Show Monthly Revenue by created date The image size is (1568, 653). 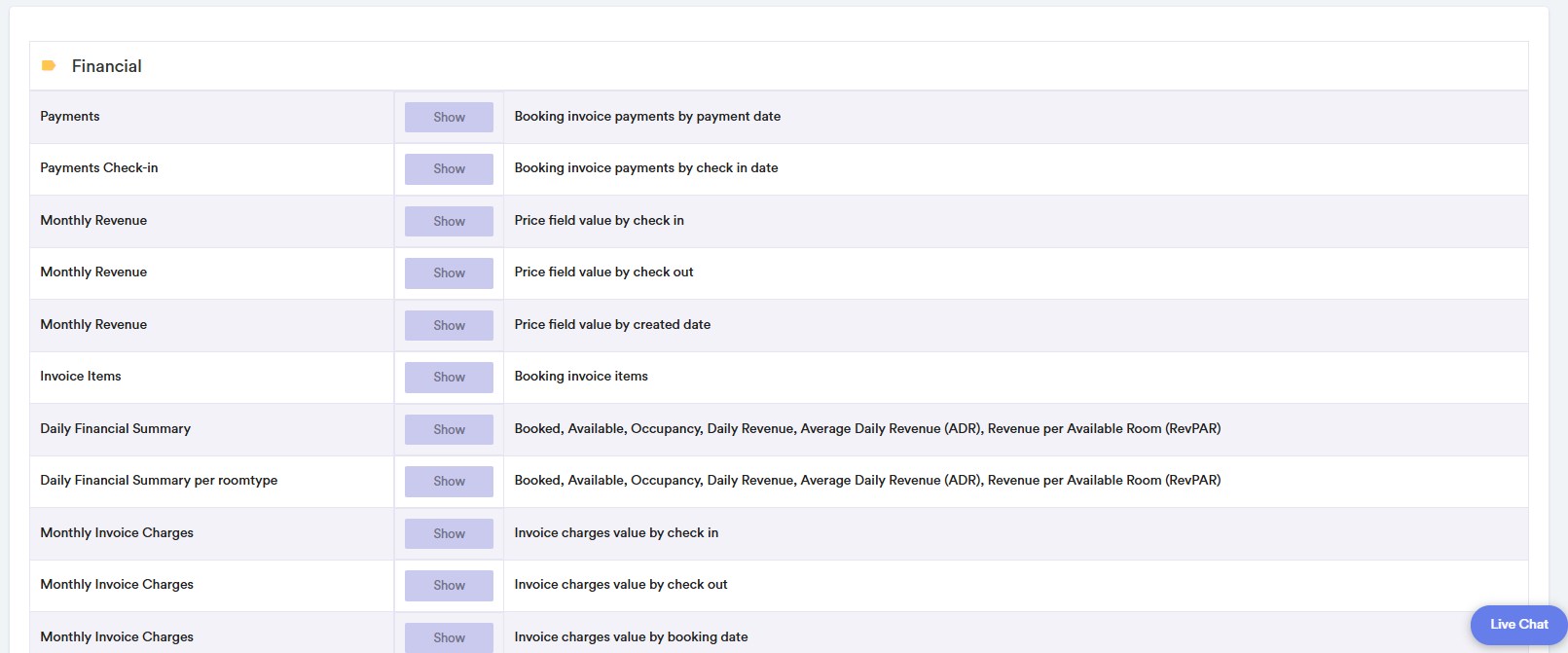pyautogui.click(x=449, y=325)
